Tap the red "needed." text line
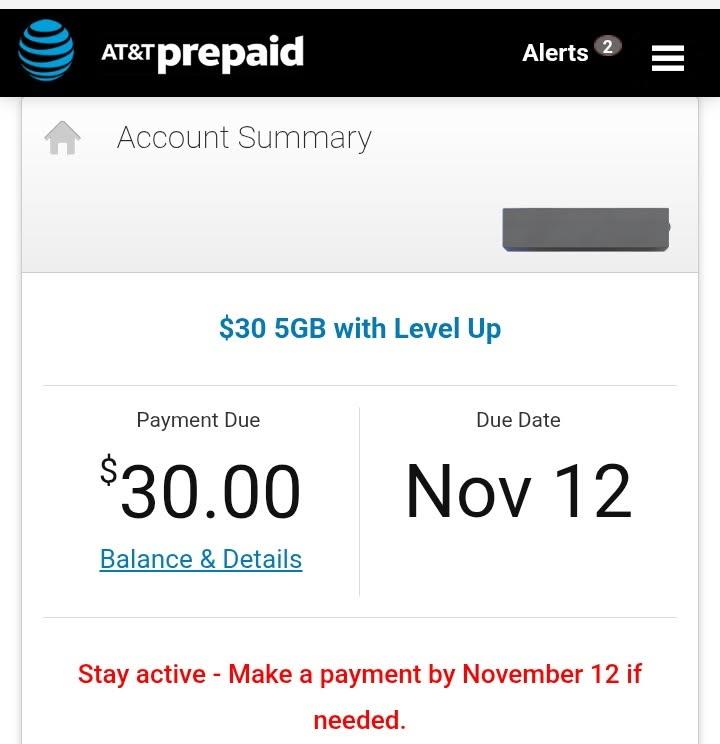 360,720
